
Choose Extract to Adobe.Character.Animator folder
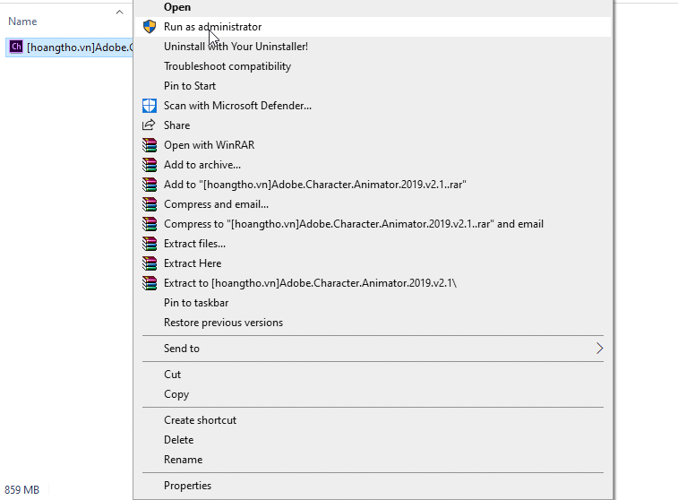click(x=373, y=283)
